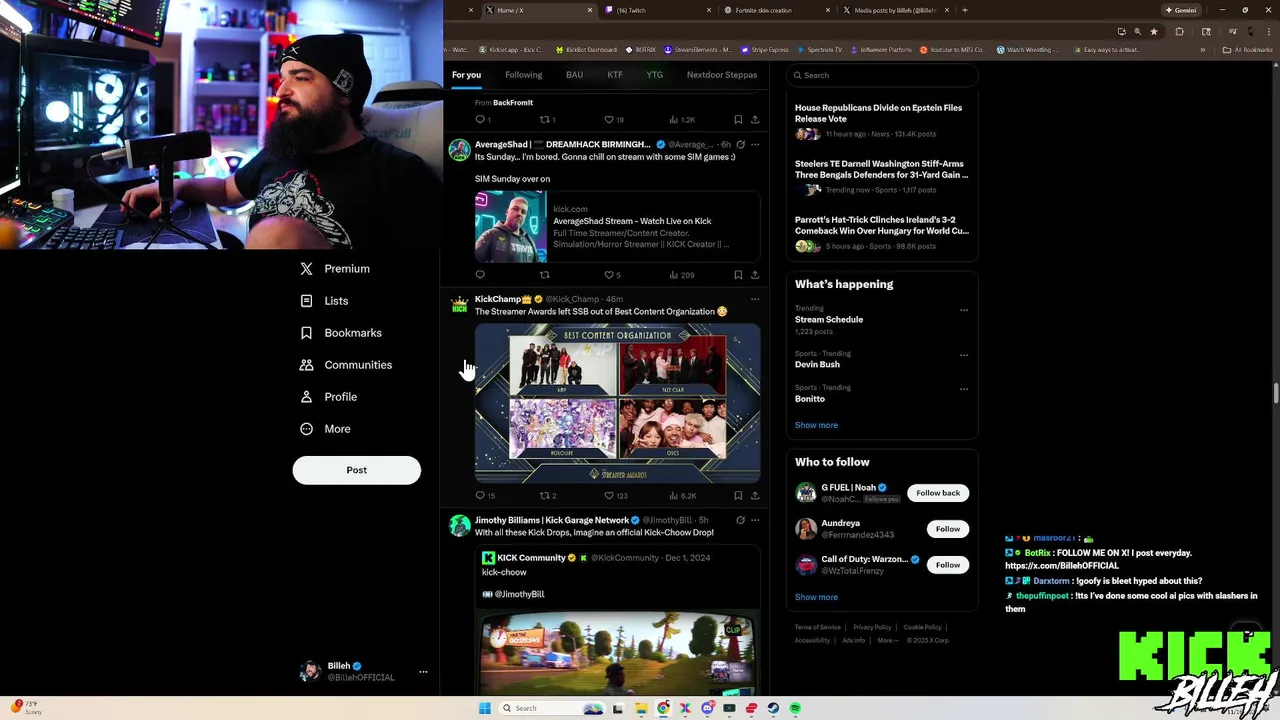Share the KickChamp post
This screenshot has height=720, width=1280.
755,495
